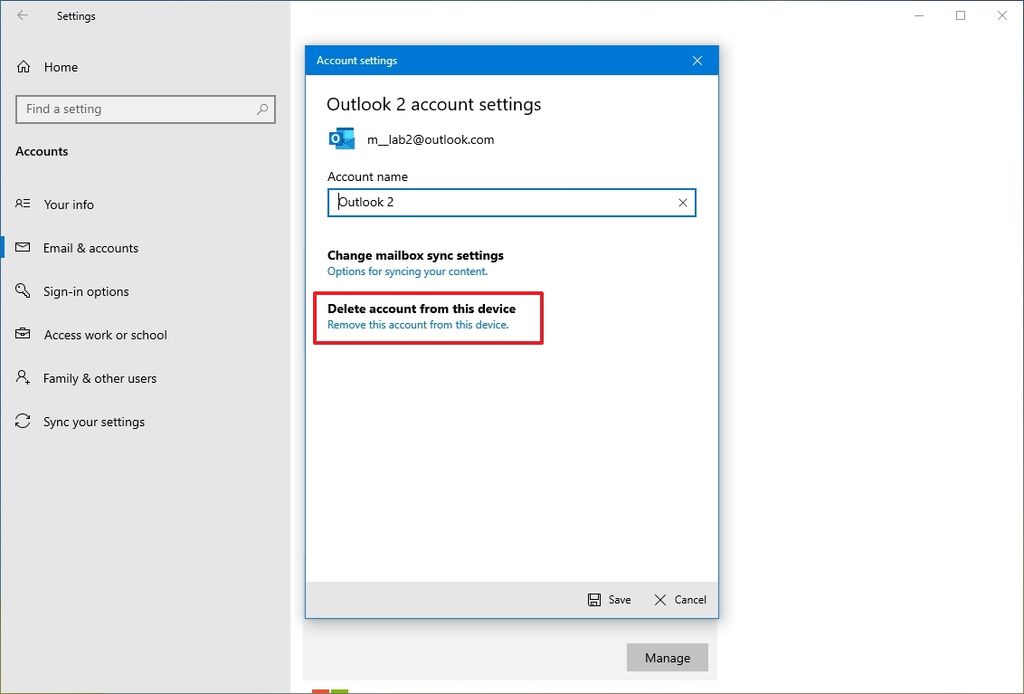Click the Outlook account icon

pyautogui.click(x=342, y=139)
